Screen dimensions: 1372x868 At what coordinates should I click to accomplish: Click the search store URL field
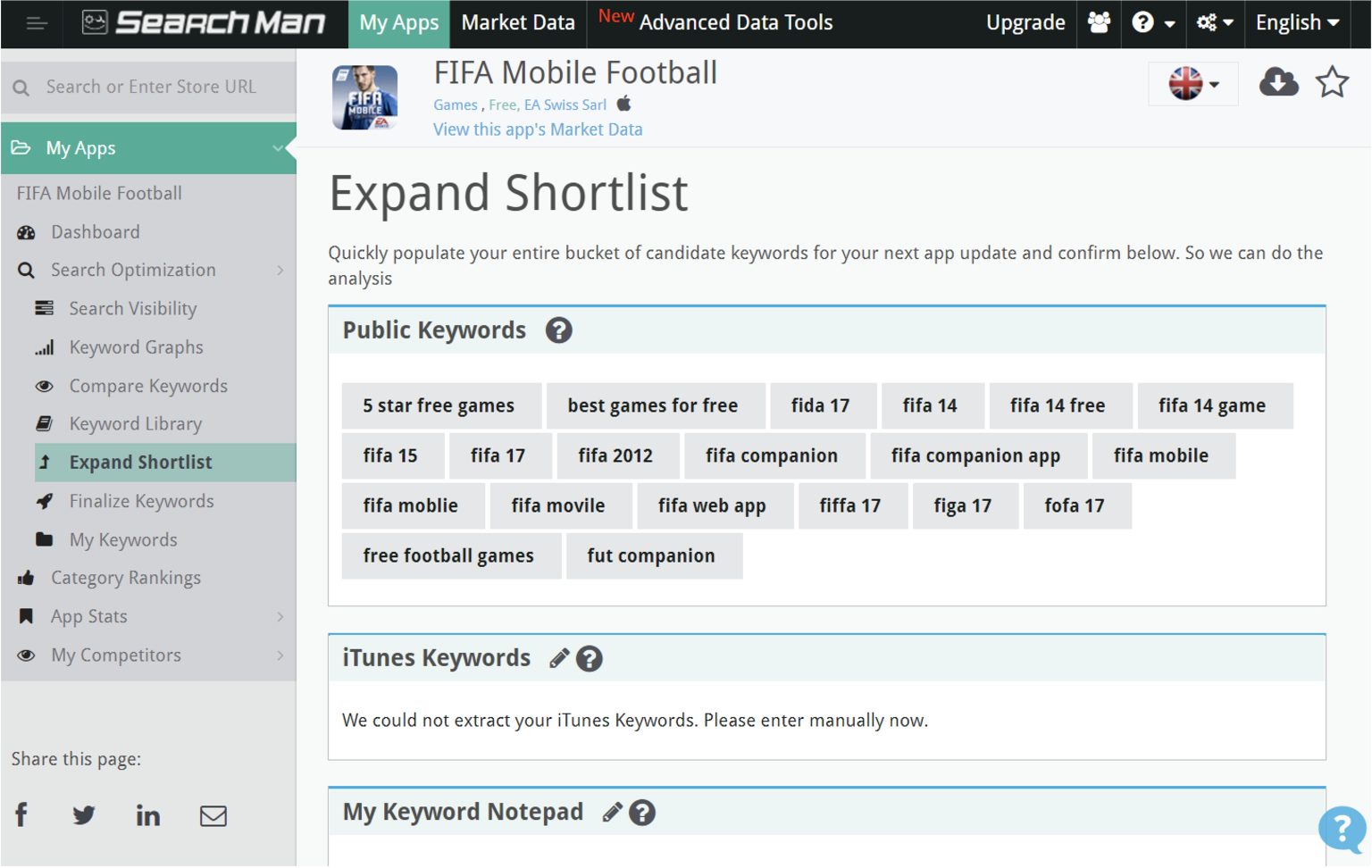click(x=151, y=87)
